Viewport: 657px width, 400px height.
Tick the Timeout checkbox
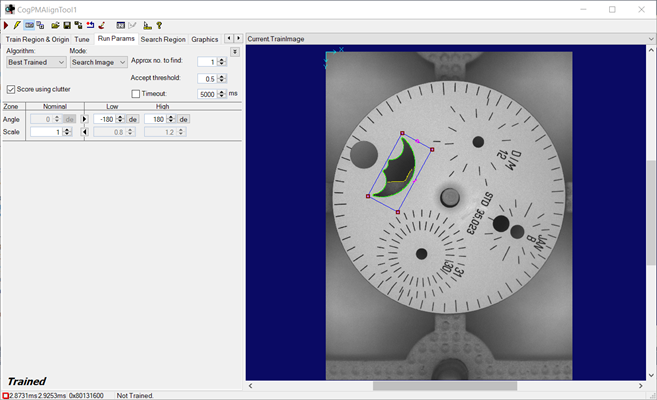[x=136, y=94]
